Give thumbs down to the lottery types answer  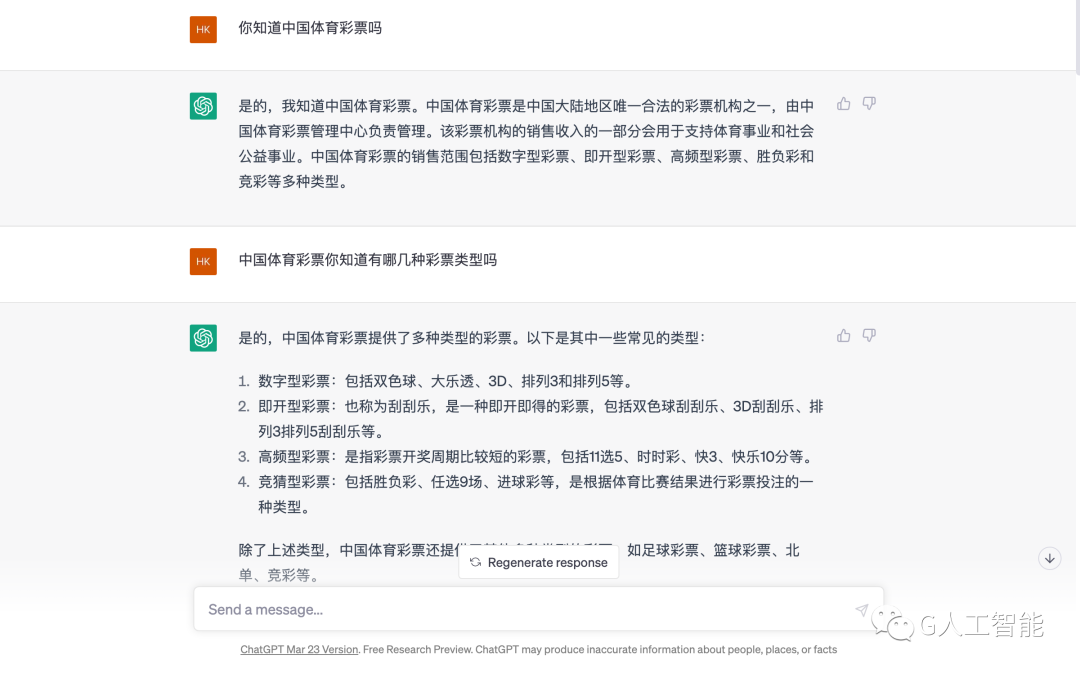pyautogui.click(x=869, y=335)
